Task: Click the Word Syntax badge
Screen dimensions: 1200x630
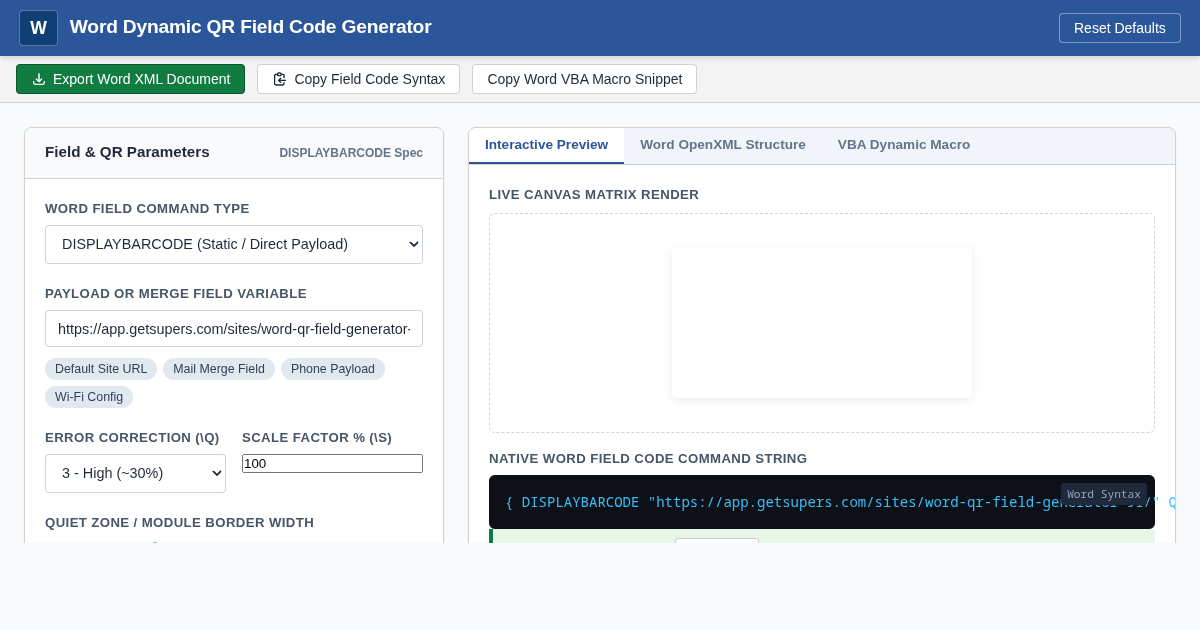Action: tap(1104, 494)
